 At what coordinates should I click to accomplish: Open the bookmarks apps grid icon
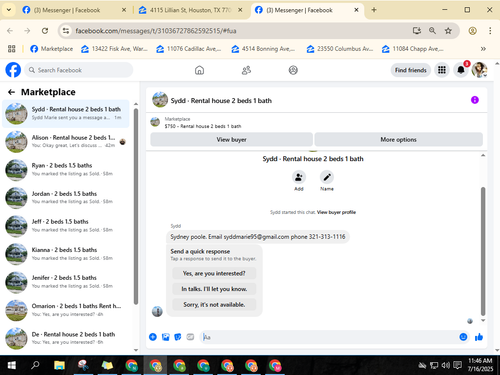pos(12,49)
